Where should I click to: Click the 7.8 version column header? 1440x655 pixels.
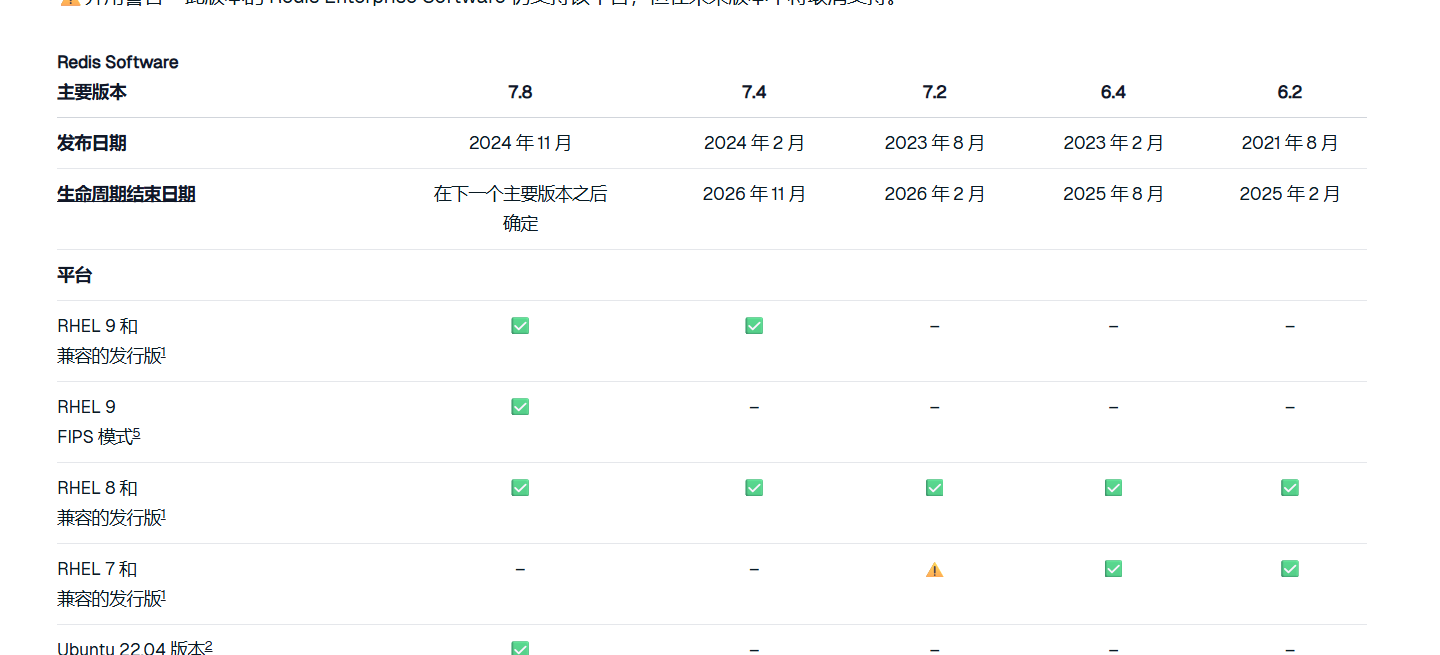point(520,92)
